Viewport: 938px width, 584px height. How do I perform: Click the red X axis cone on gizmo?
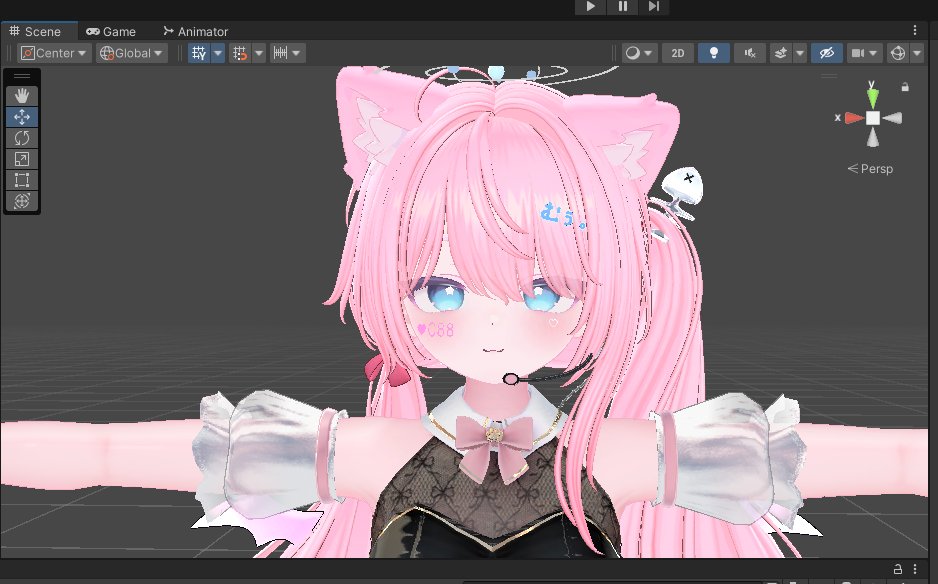click(854, 118)
